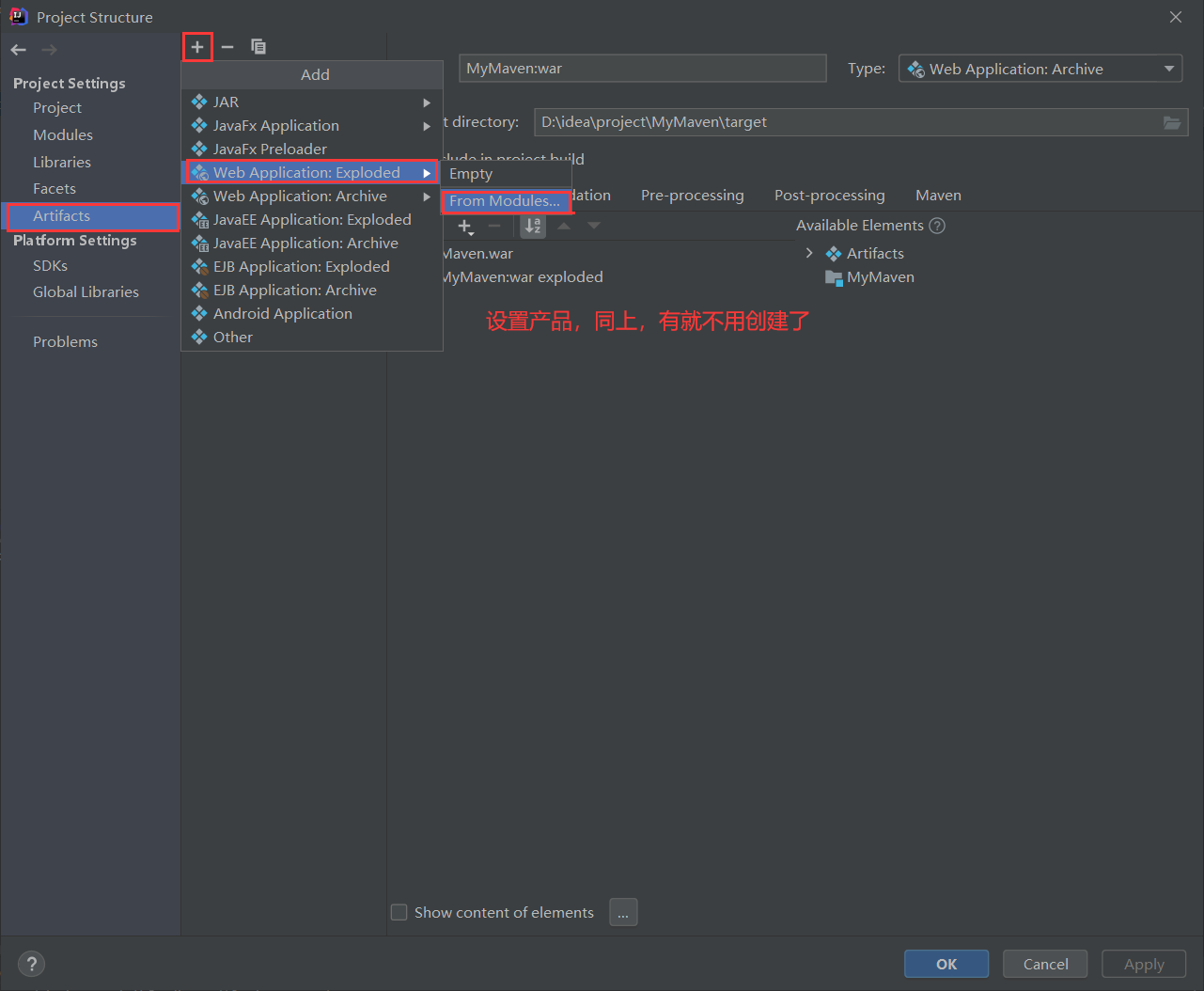This screenshot has width=1204, height=991.
Task: Click the sort elements by names icon
Action: pyautogui.click(x=533, y=226)
